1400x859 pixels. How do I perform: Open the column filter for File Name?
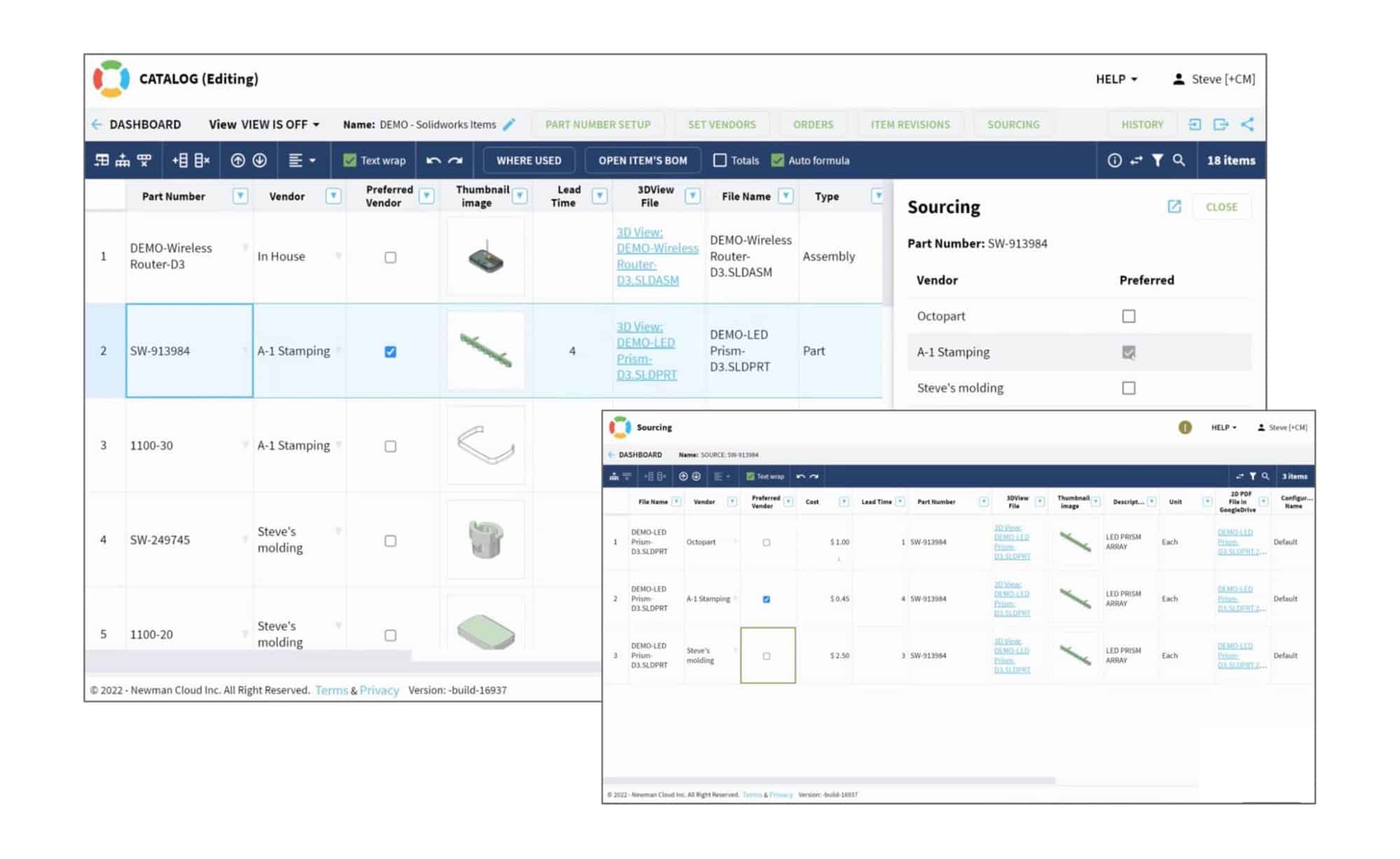(x=785, y=195)
